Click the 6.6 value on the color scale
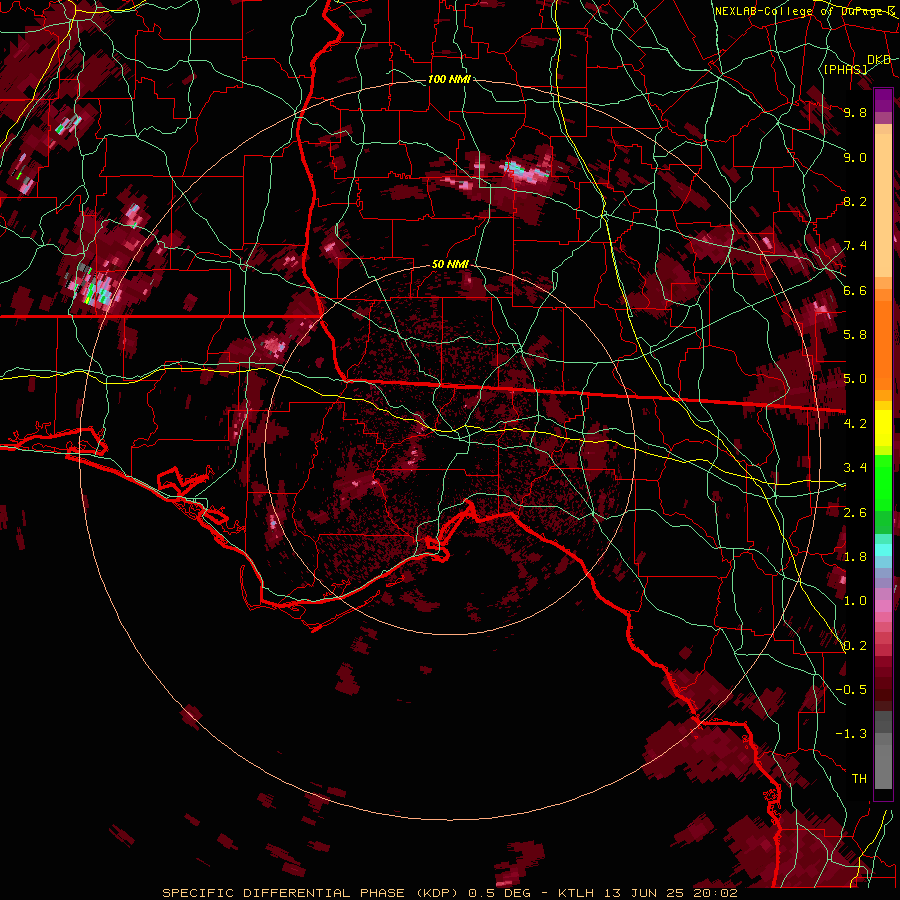Image resolution: width=900 pixels, height=900 pixels. point(855,290)
